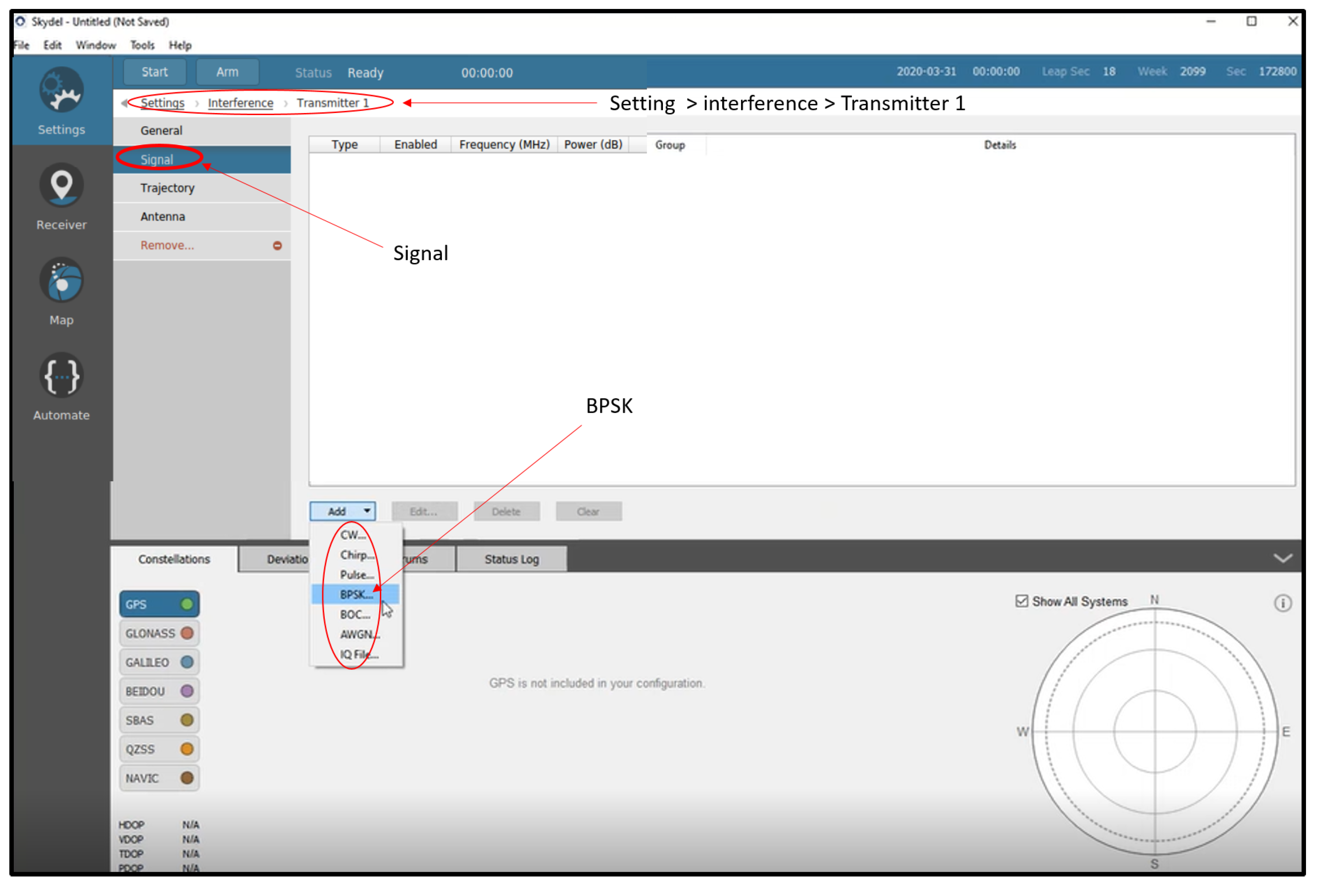1319x896 pixels.
Task: Click the GALILEO blue color dot
Action: (x=187, y=663)
